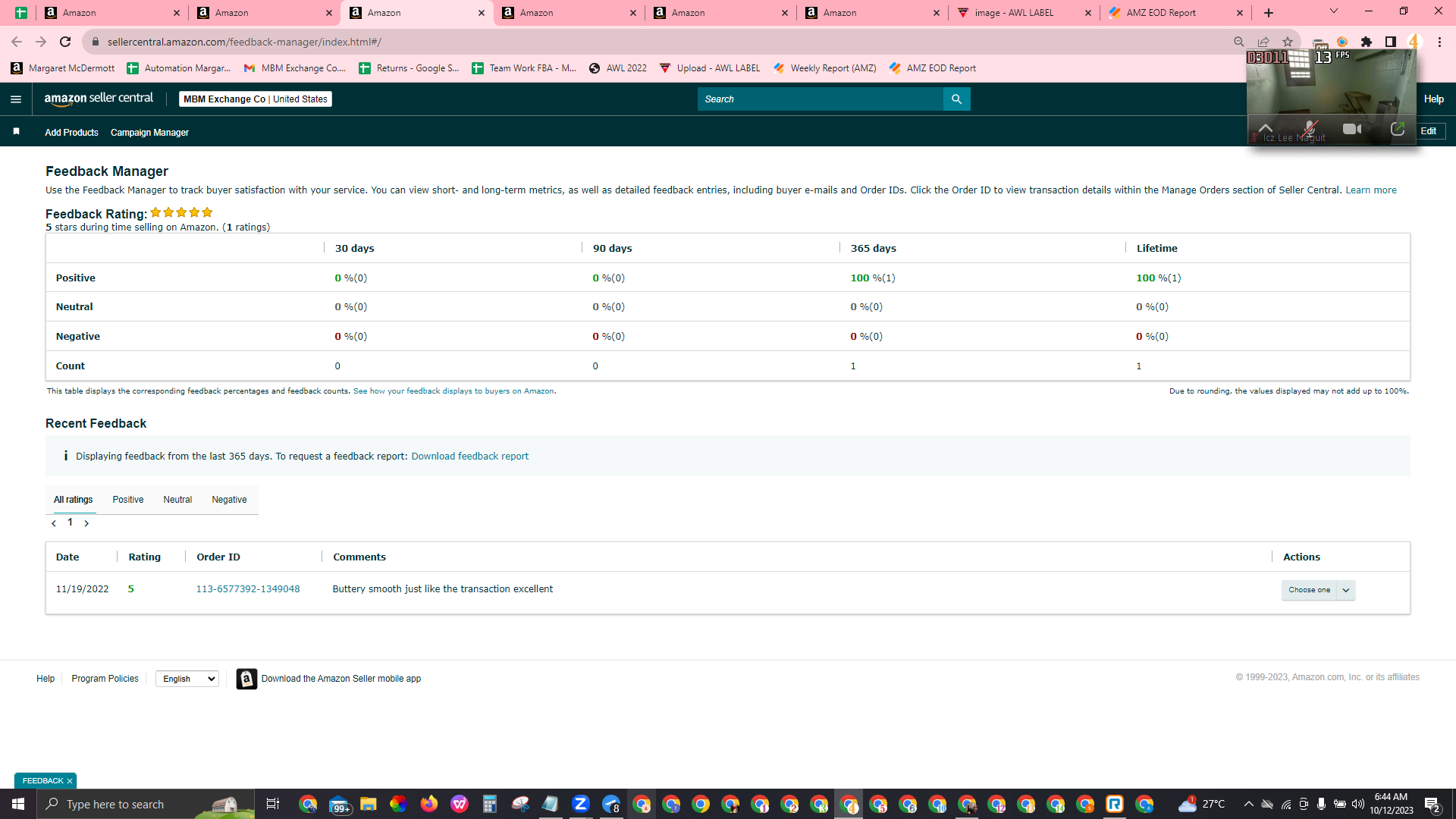
Task: Click the Edit button in navigation bar
Action: click(1429, 131)
